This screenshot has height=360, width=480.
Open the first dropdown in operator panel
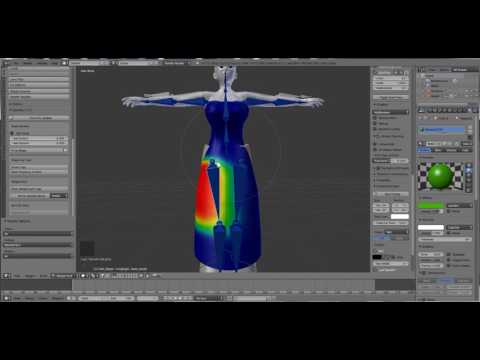38,234
